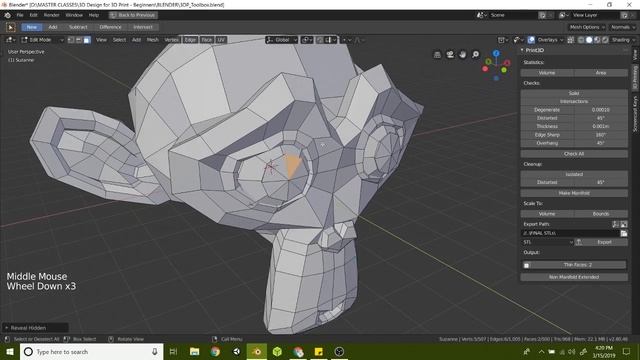Toggle the Overlays visibility button
The width and height of the screenshot is (640, 360).
pyautogui.click(x=531, y=40)
